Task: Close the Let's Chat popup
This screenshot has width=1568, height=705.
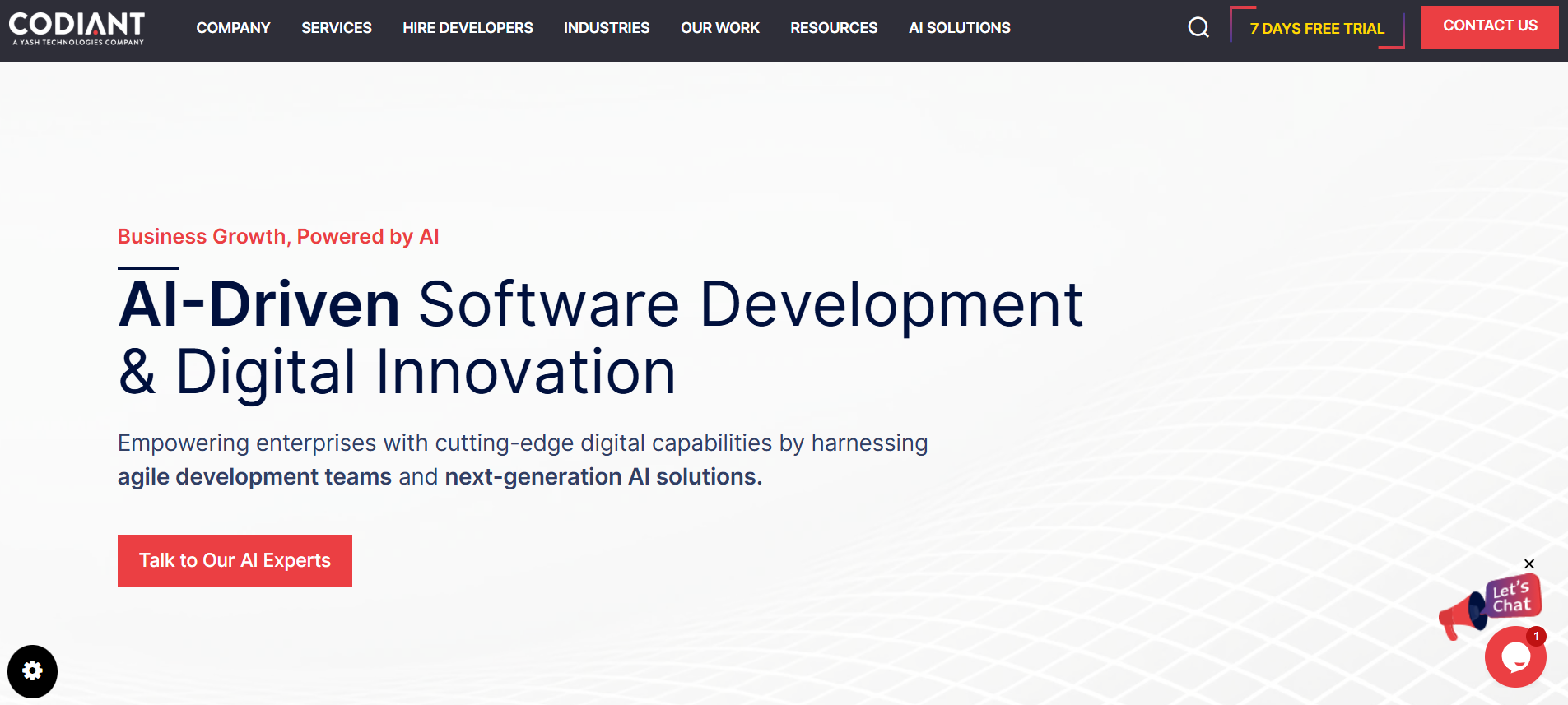Action: pyautogui.click(x=1529, y=564)
